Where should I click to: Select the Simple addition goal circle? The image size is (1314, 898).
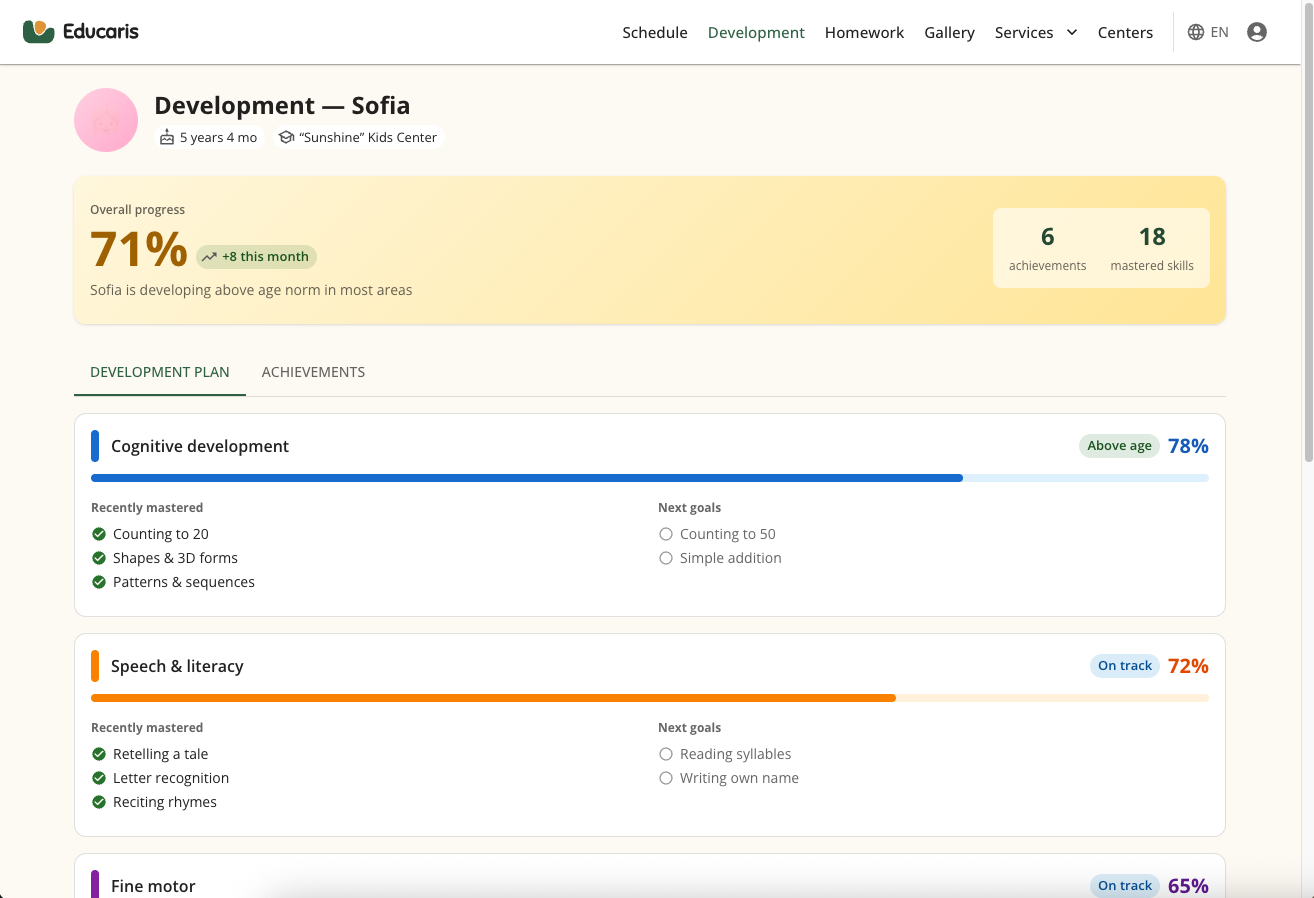(666, 558)
